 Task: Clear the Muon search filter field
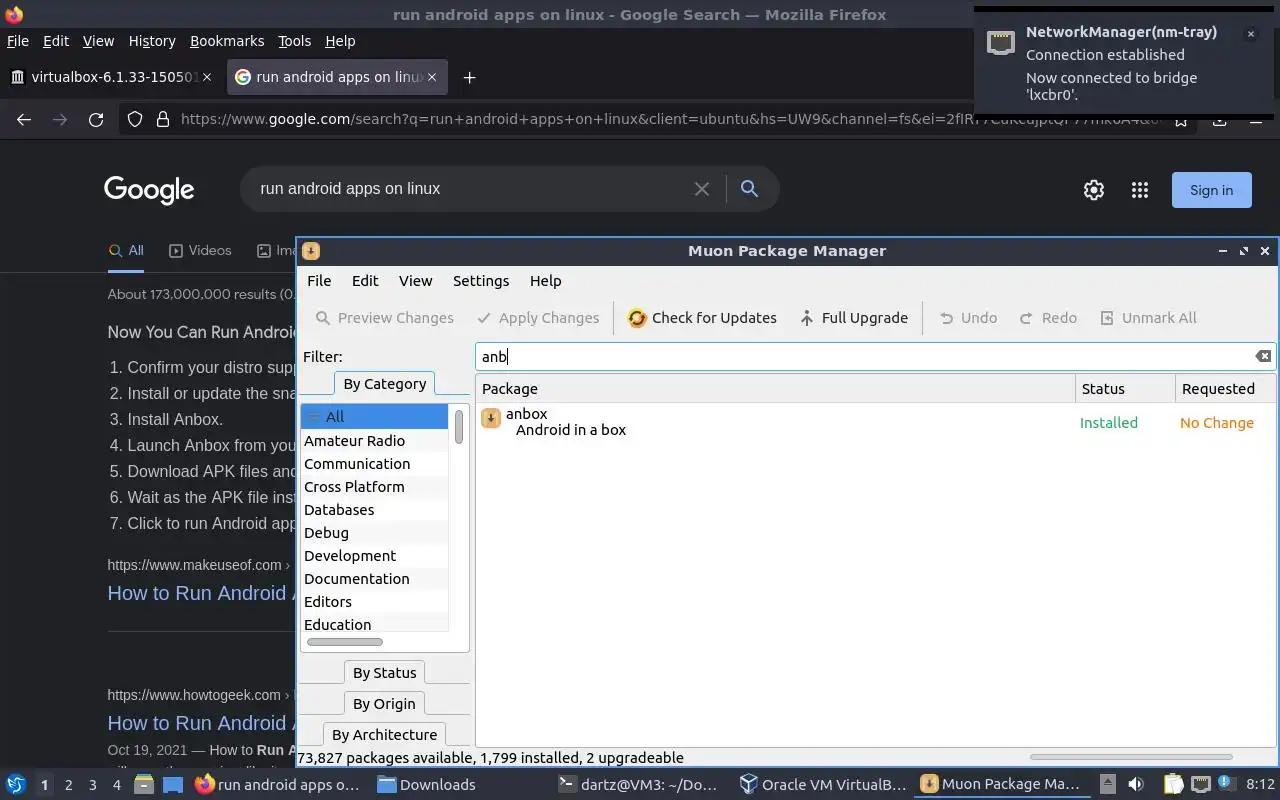point(1263,356)
